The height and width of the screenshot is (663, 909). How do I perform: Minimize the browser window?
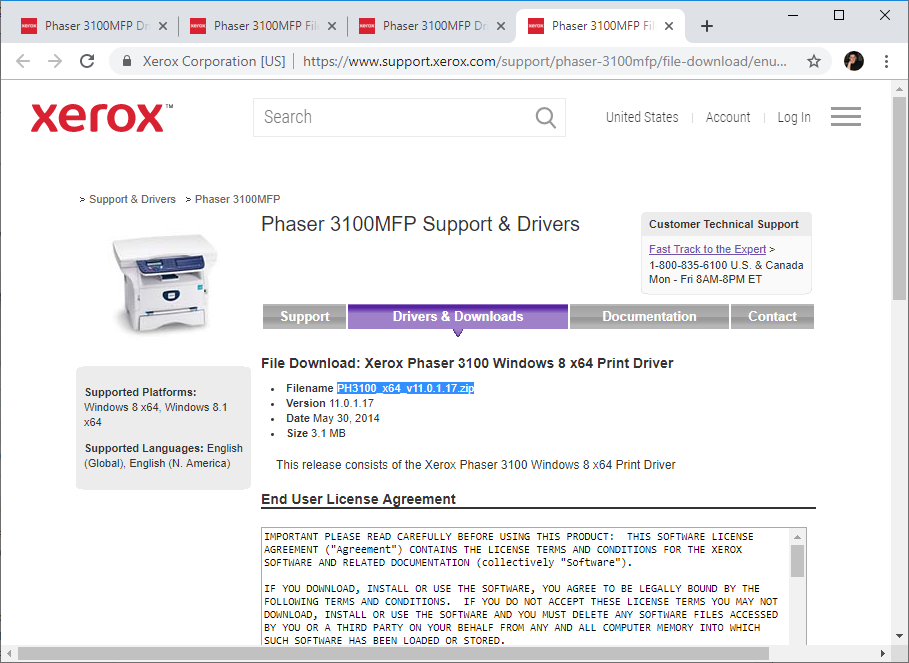point(793,15)
